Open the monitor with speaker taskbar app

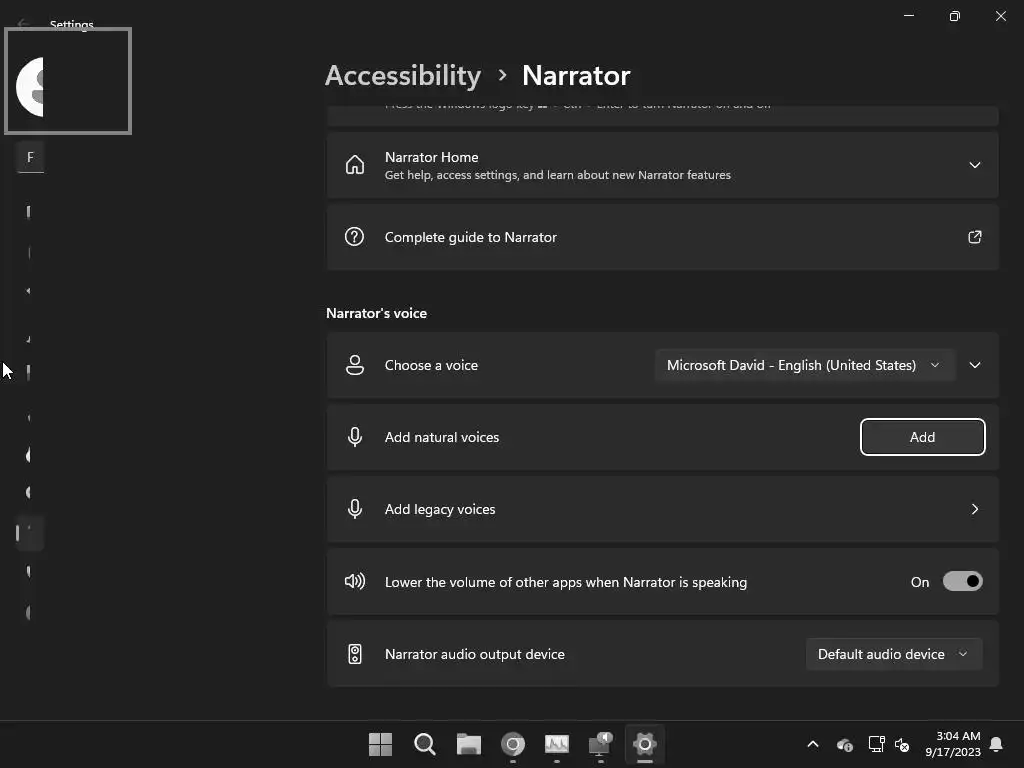[x=600, y=744]
